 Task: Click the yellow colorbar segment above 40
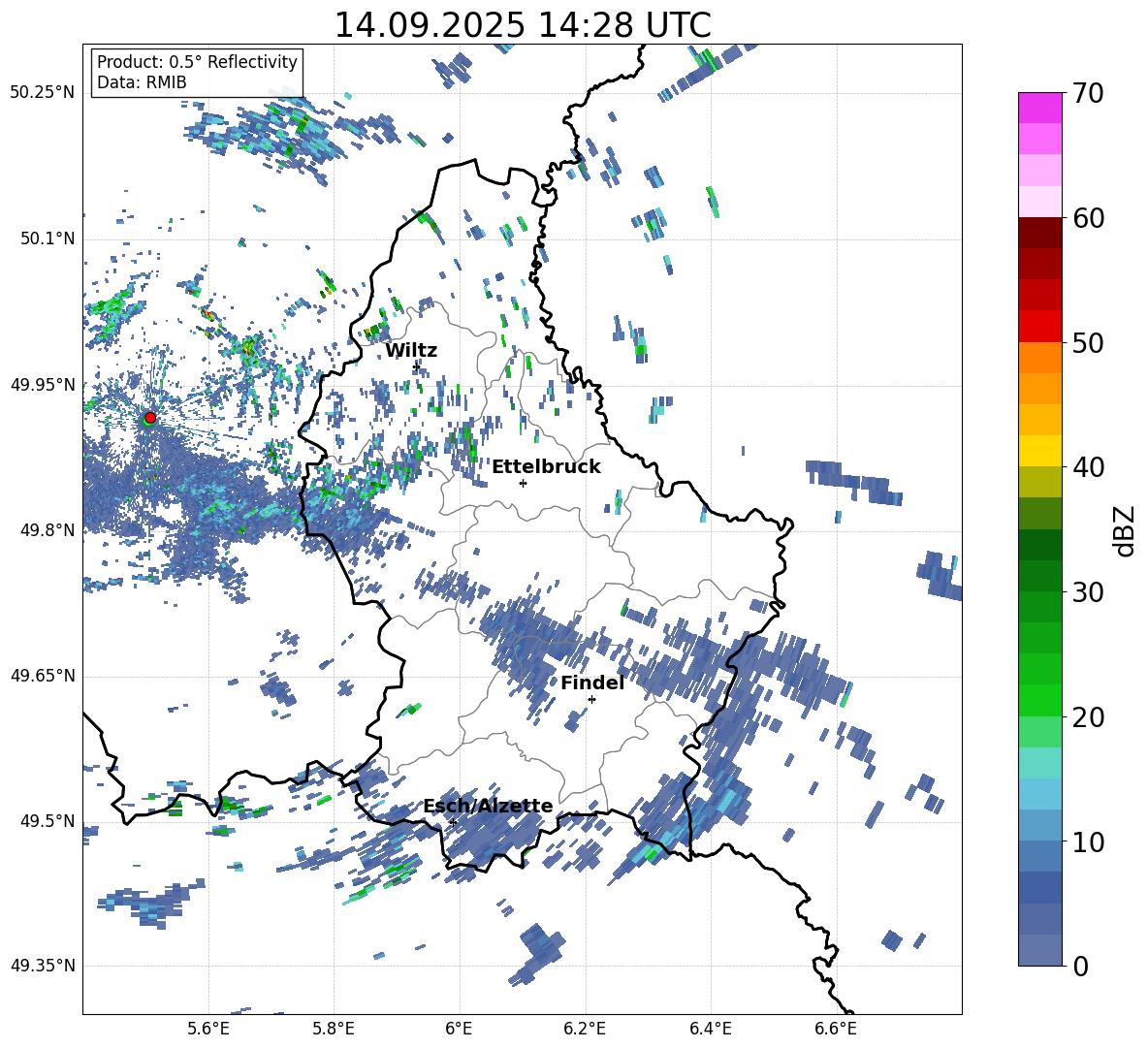coord(1039,451)
